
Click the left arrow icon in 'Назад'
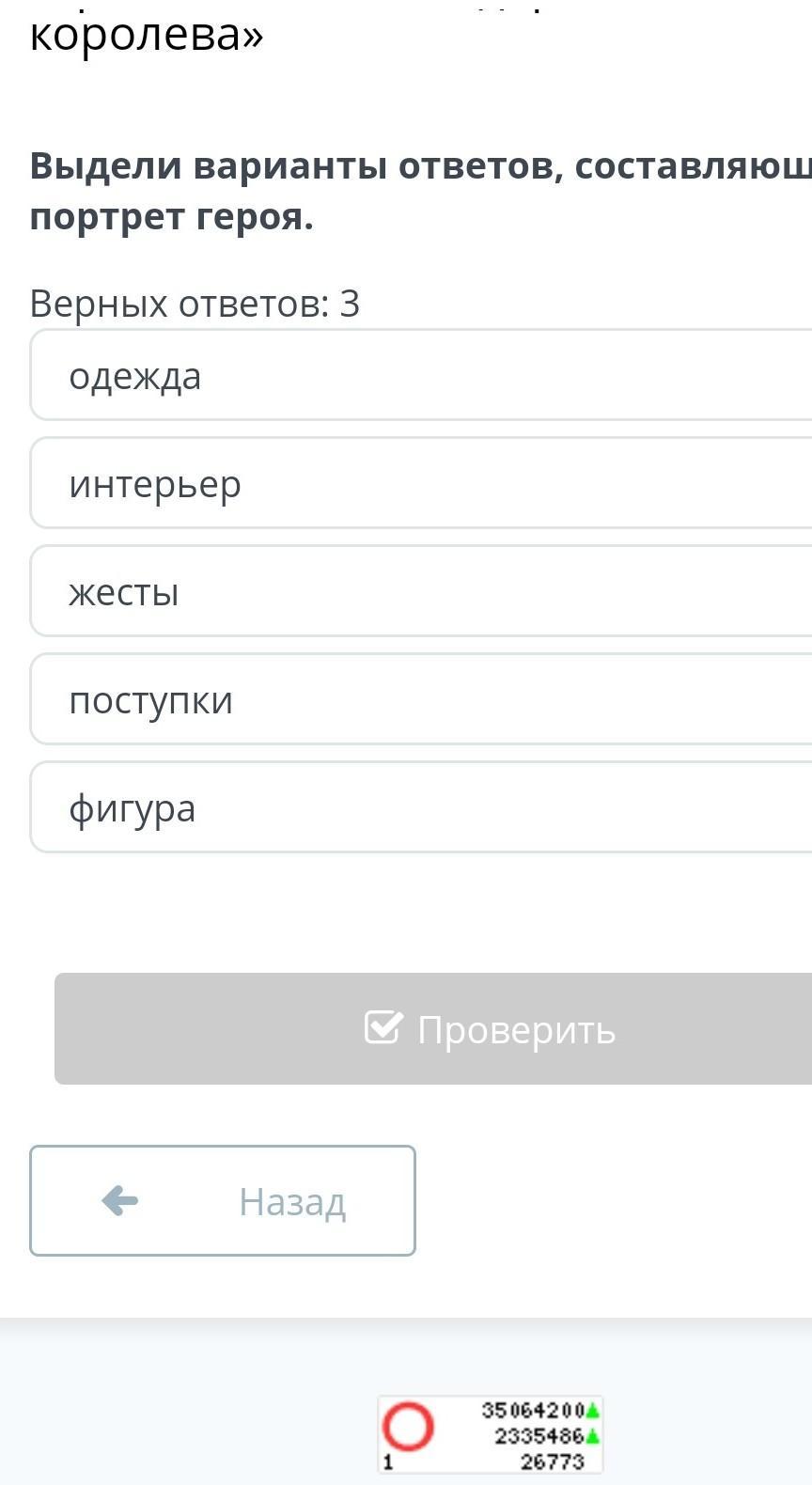pos(120,1200)
